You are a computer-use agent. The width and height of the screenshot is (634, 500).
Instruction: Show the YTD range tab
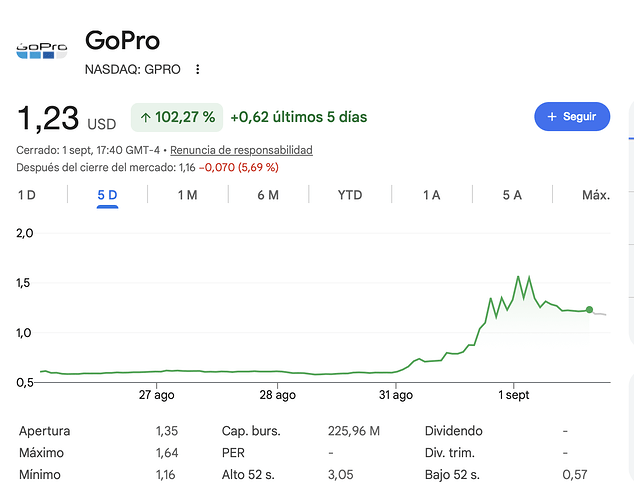click(x=350, y=195)
